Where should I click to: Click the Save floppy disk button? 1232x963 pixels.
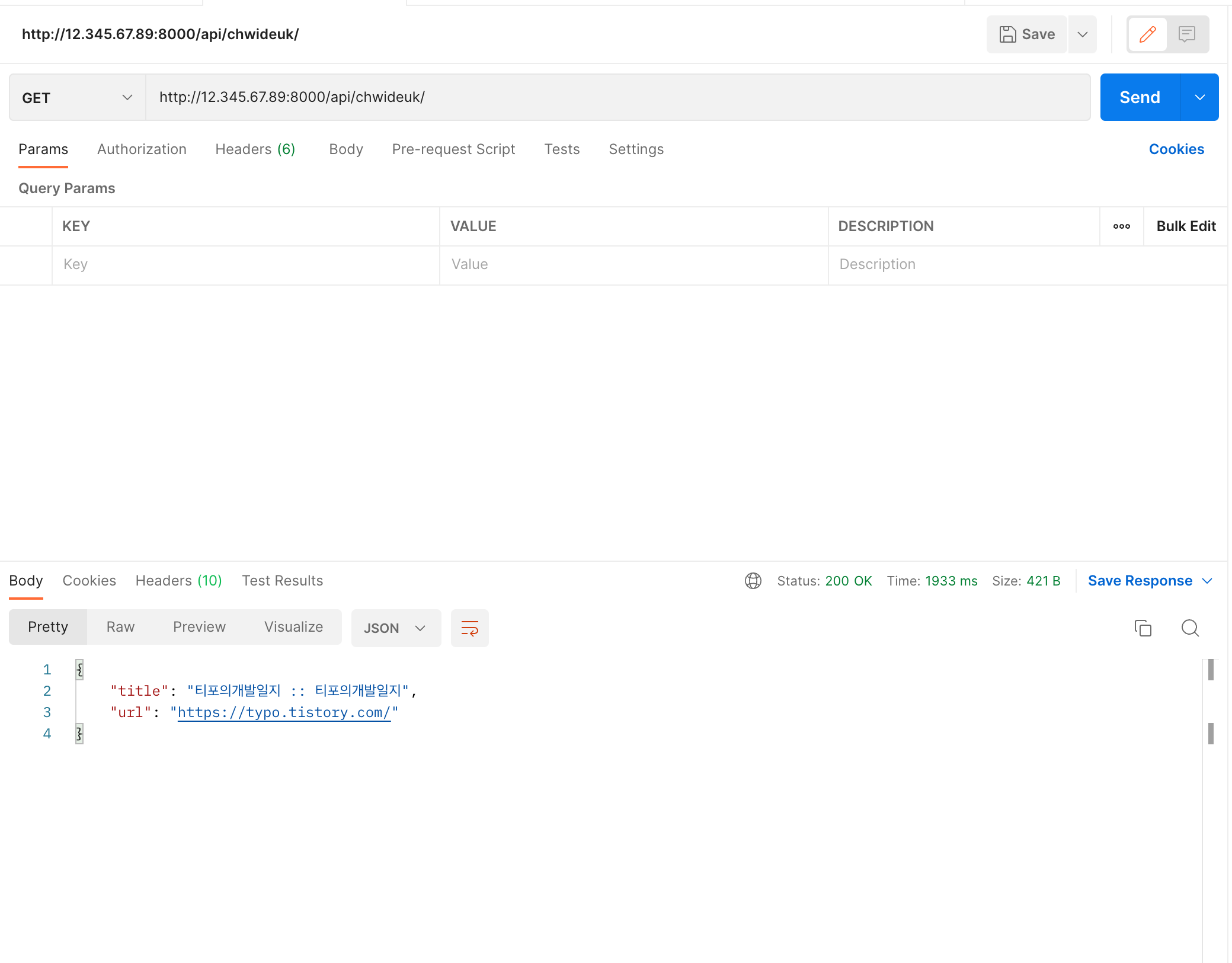point(1027,34)
